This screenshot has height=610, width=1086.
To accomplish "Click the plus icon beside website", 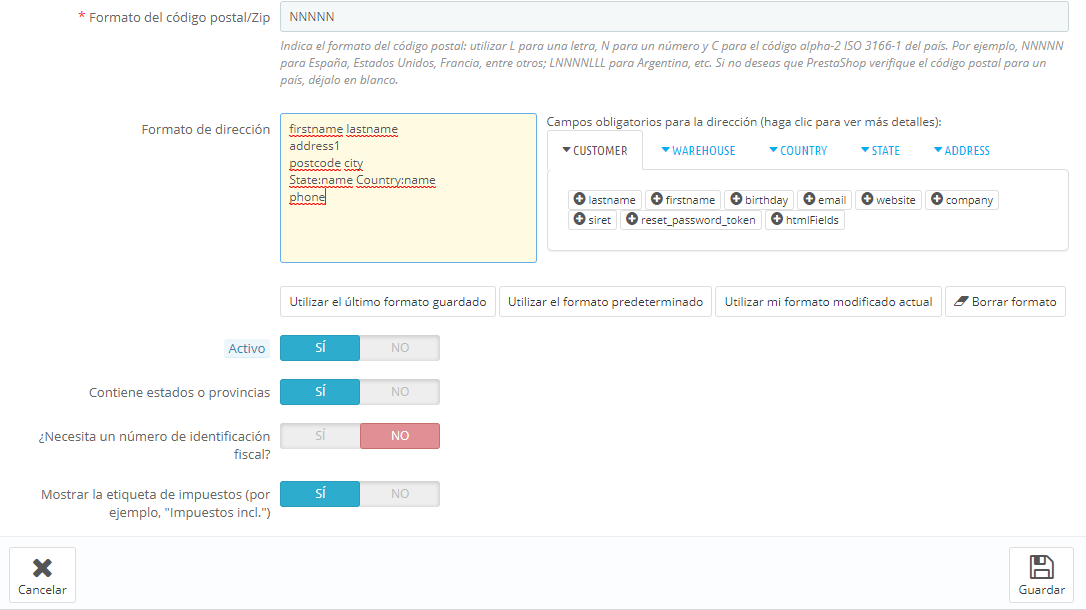I will 867,200.
